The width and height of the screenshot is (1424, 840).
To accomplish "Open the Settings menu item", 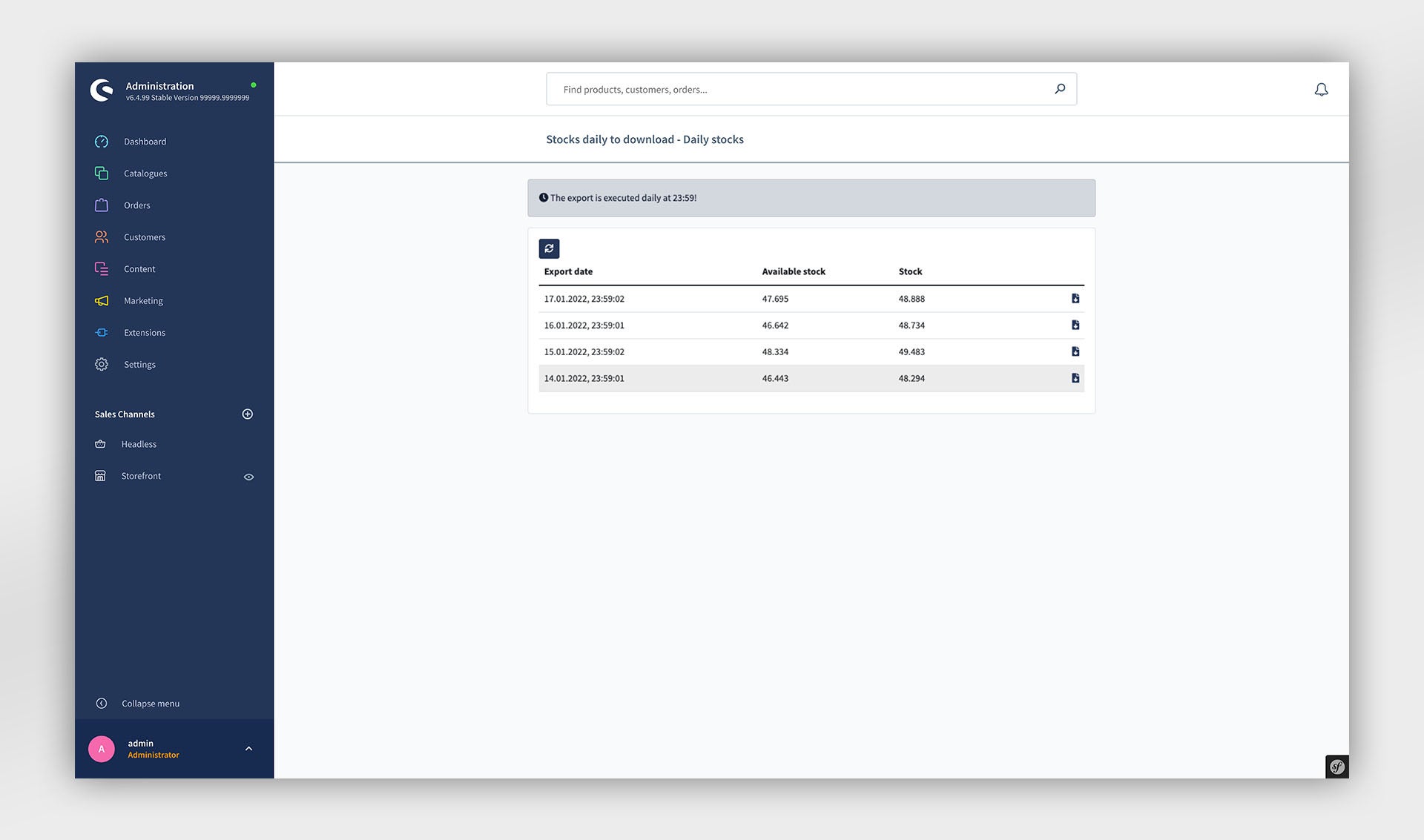I will point(139,365).
